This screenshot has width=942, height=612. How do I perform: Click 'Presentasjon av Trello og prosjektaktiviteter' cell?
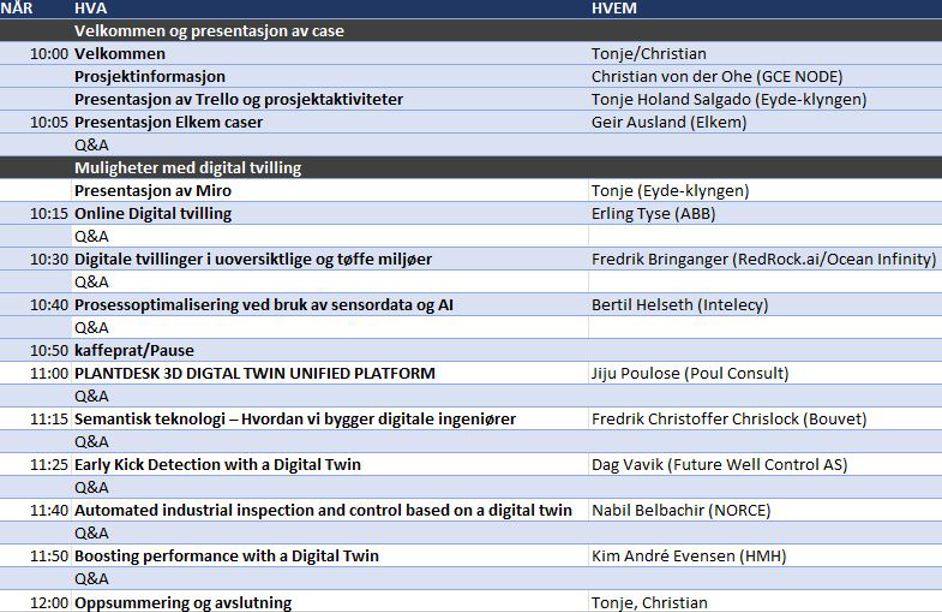tap(239, 100)
